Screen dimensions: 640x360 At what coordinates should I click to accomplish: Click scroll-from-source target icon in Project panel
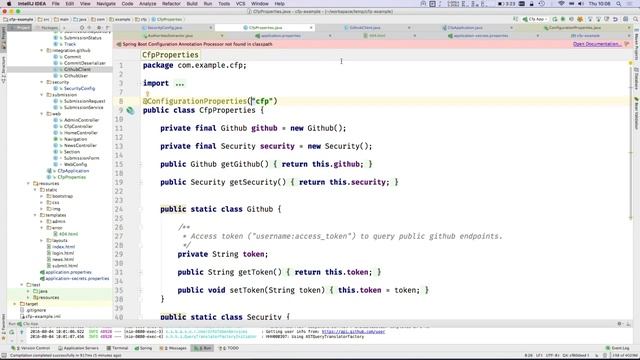pyautogui.click(x=82, y=27)
